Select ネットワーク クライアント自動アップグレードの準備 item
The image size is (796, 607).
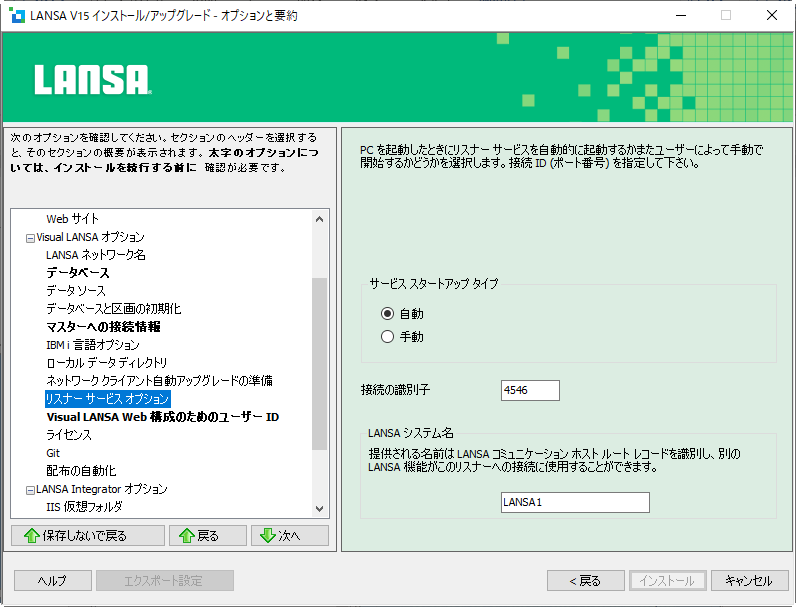(159, 381)
